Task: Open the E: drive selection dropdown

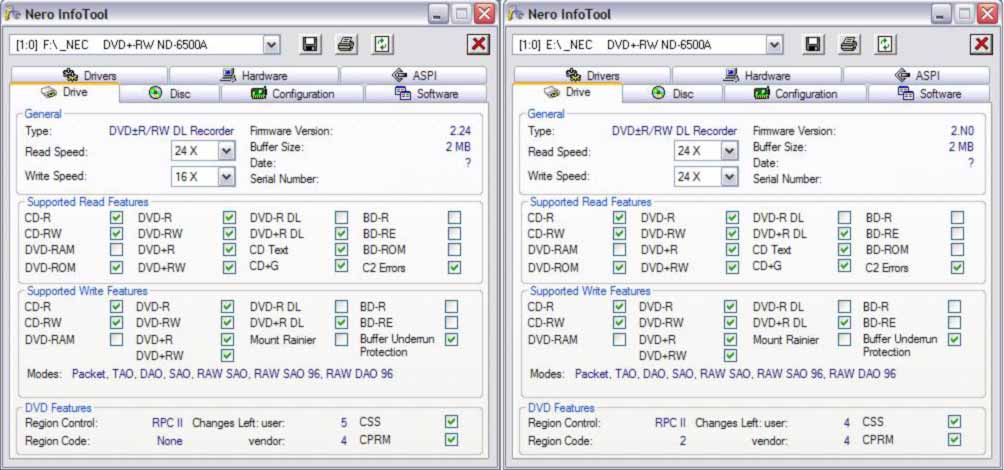Action: click(x=775, y=45)
